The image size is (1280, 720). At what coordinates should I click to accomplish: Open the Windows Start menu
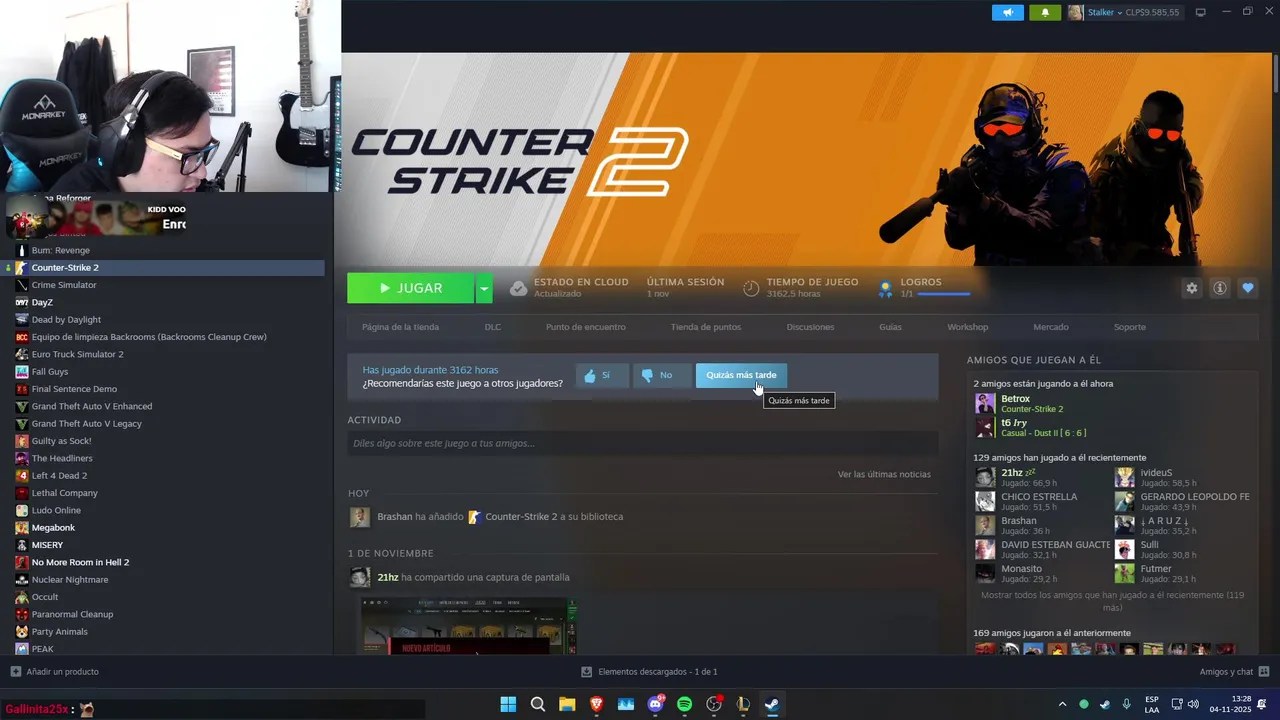click(508, 704)
